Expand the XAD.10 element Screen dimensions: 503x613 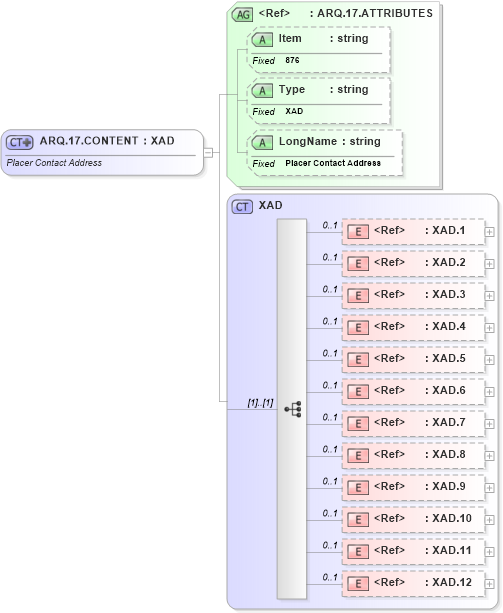pyautogui.click(x=489, y=520)
